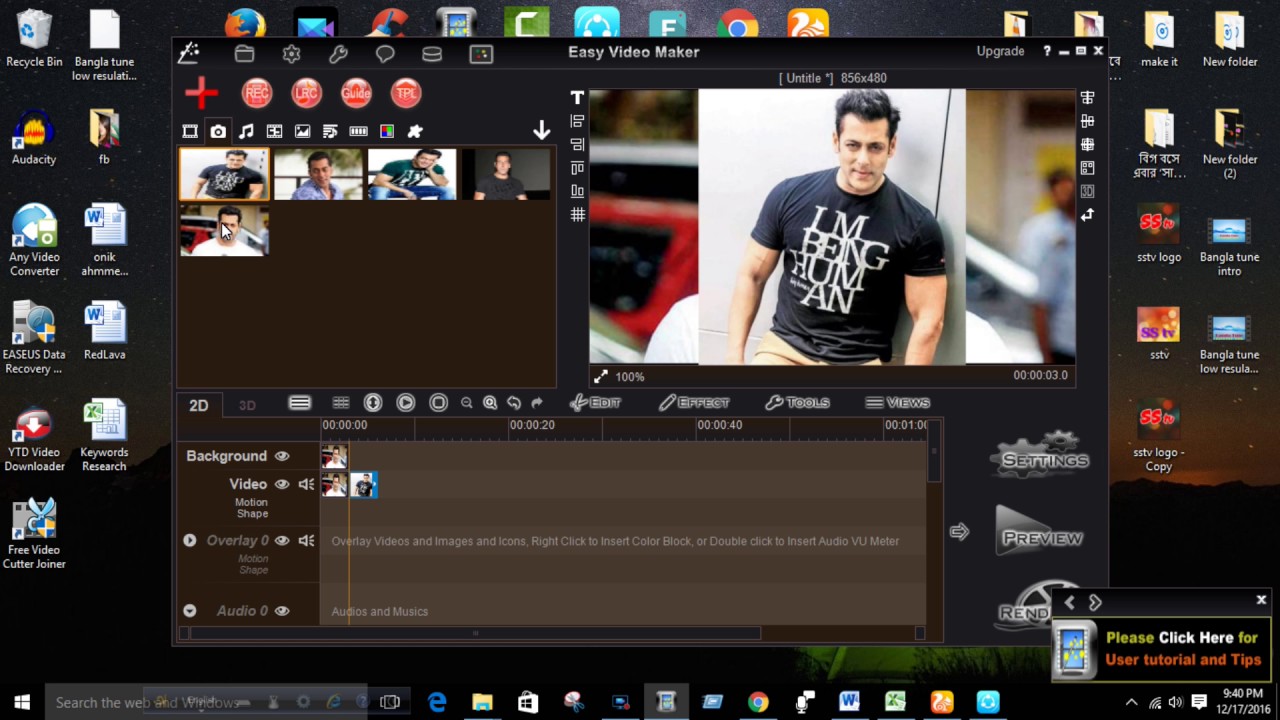Image resolution: width=1280 pixels, height=720 pixels.
Task: Select the music note audio category
Action: tap(246, 132)
